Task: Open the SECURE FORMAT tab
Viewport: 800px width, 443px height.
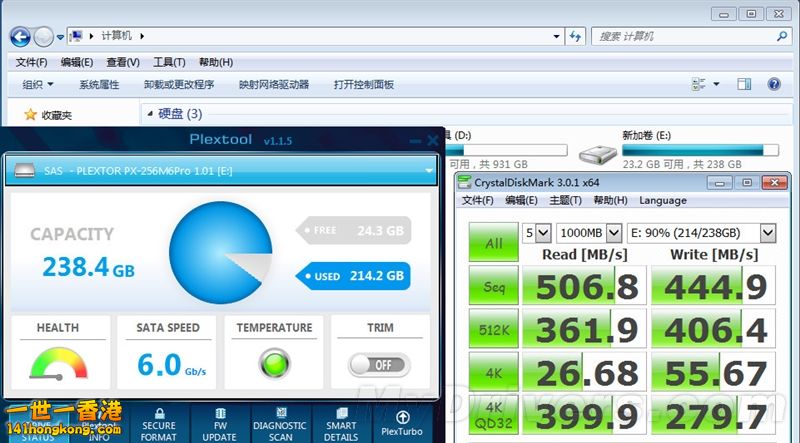Action: (159, 425)
